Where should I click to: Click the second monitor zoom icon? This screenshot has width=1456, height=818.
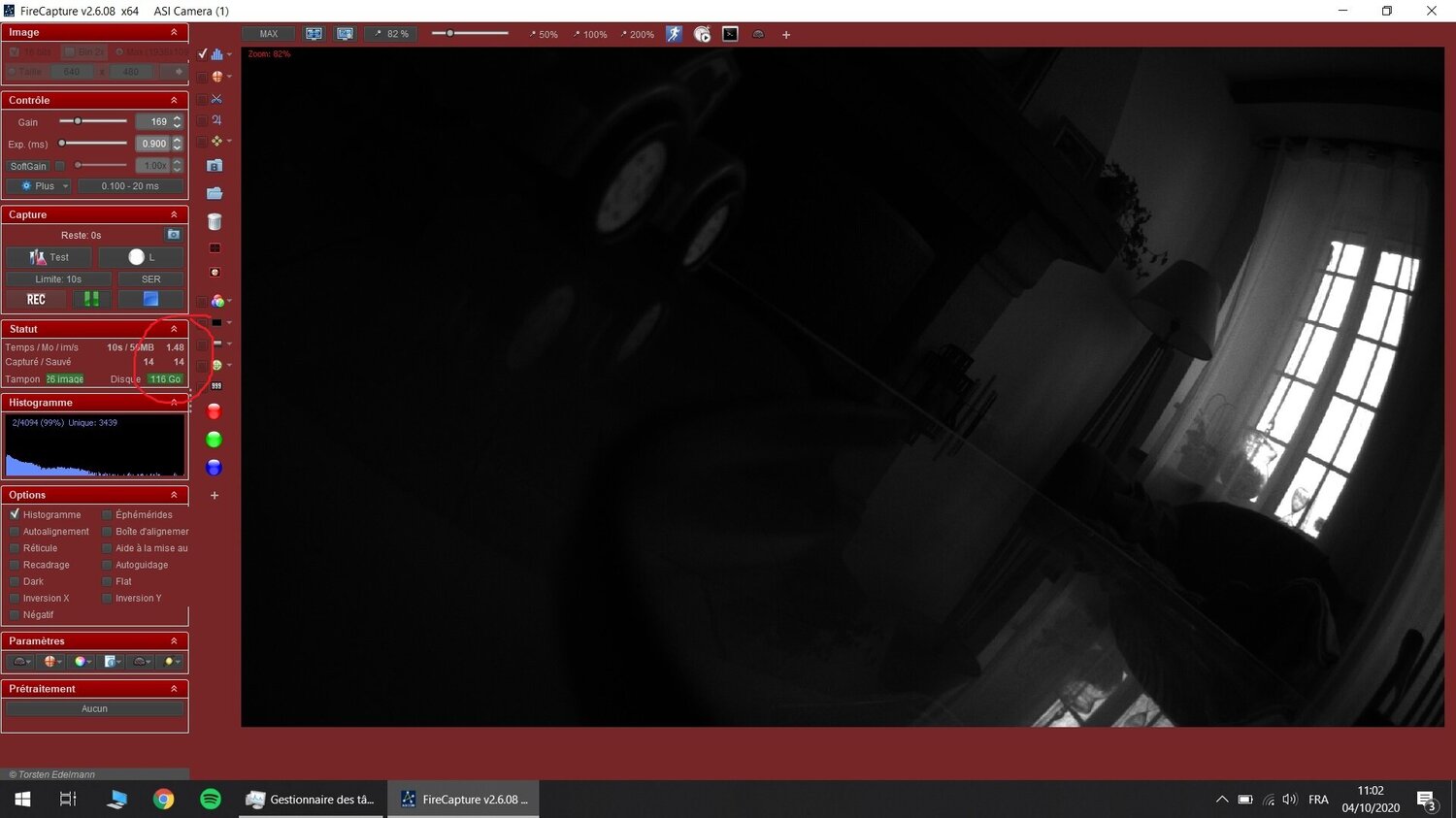pyautogui.click(x=345, y=34)
